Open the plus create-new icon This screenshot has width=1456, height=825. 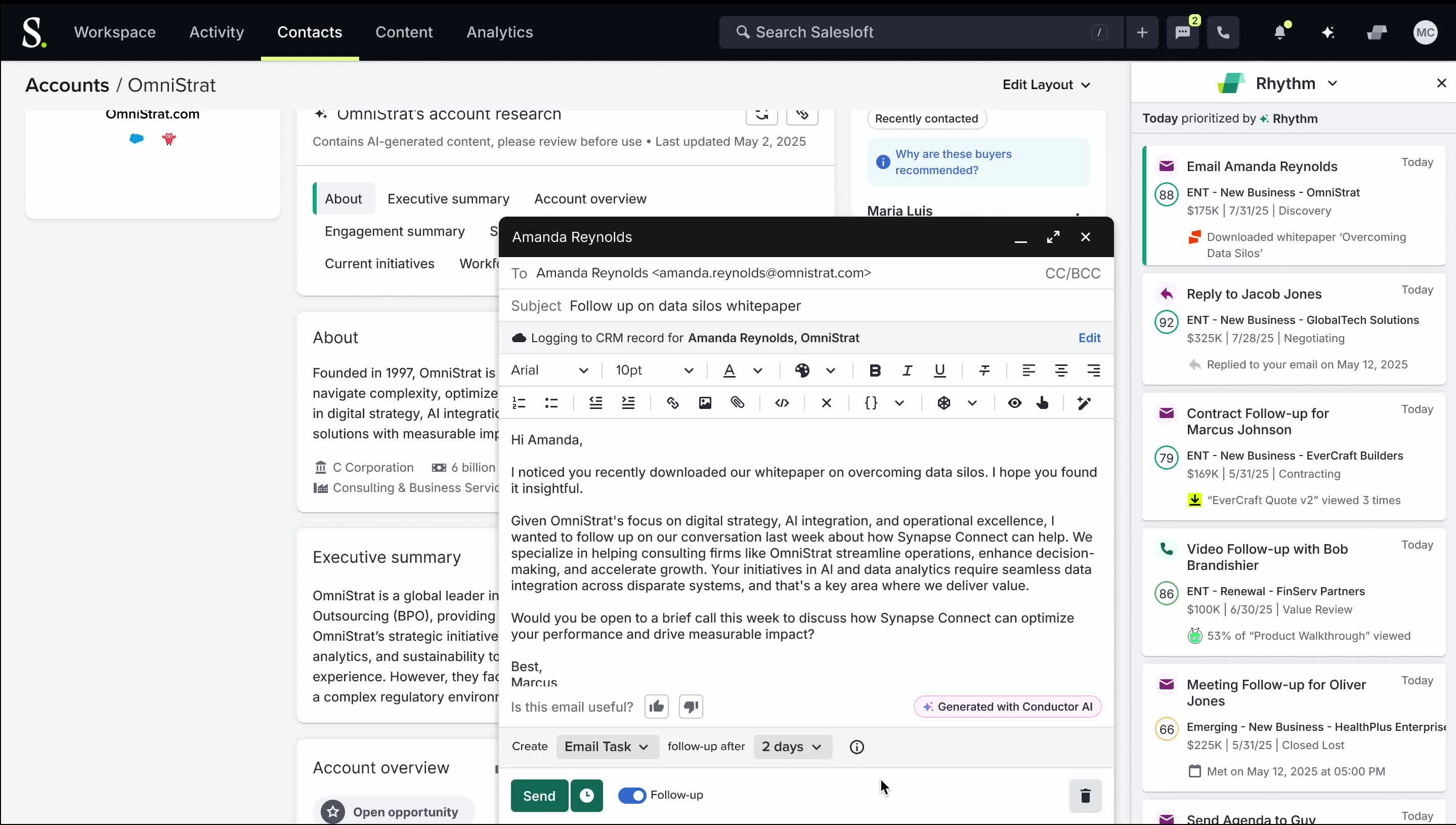[x=1142, y=32]
